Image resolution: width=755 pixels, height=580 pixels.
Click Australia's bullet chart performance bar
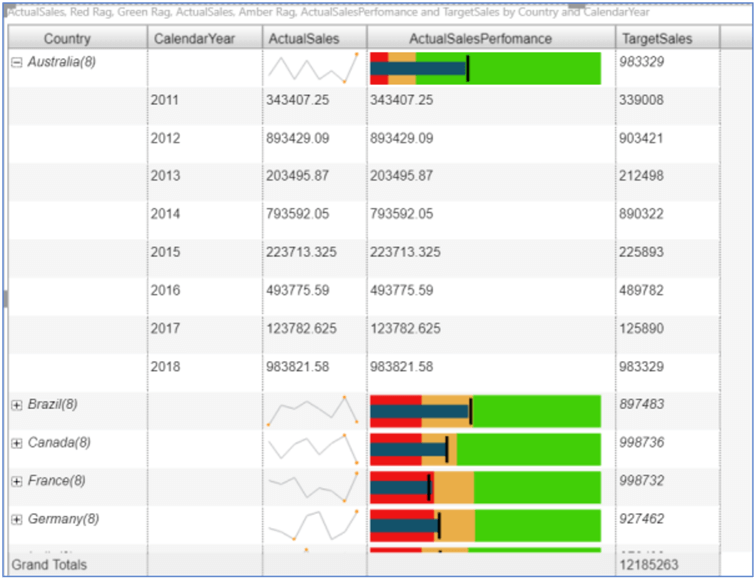pyautogui.click(x=485, y=68)
